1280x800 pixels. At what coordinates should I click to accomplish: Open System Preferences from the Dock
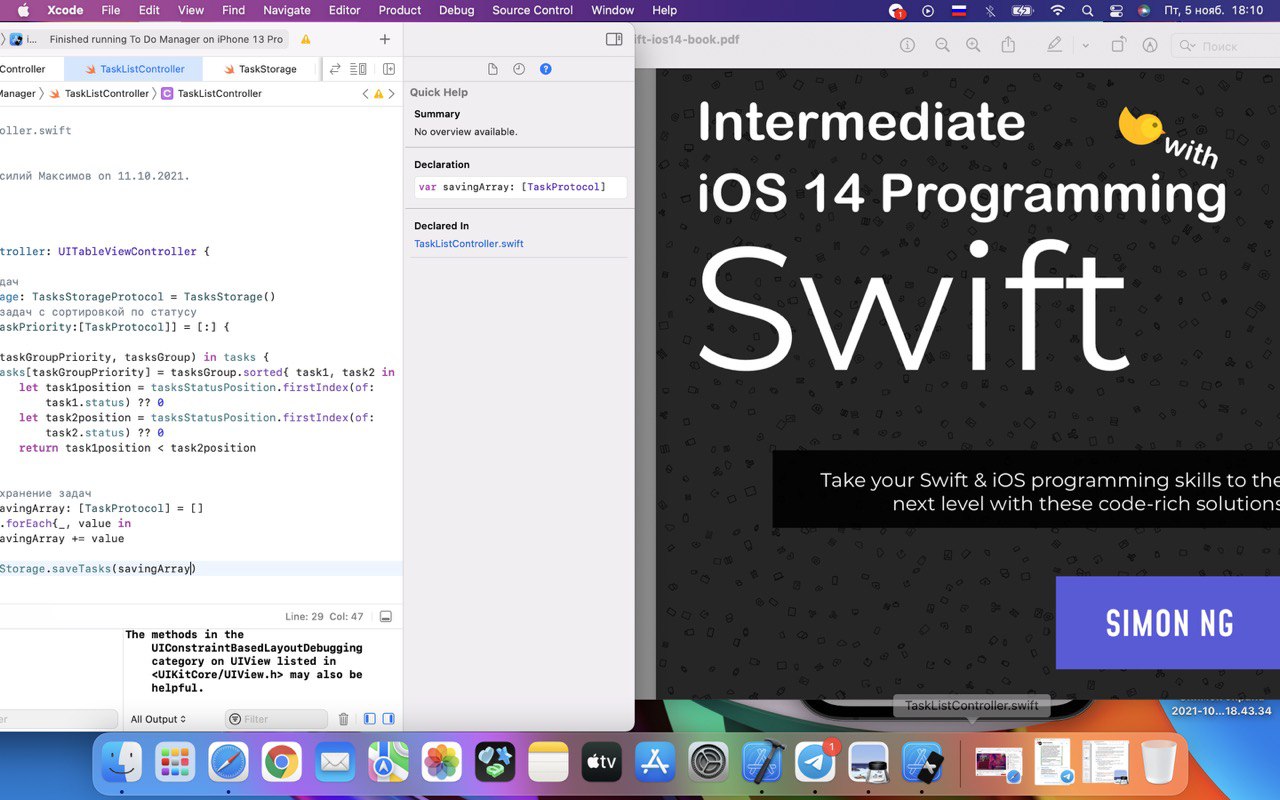708,763
